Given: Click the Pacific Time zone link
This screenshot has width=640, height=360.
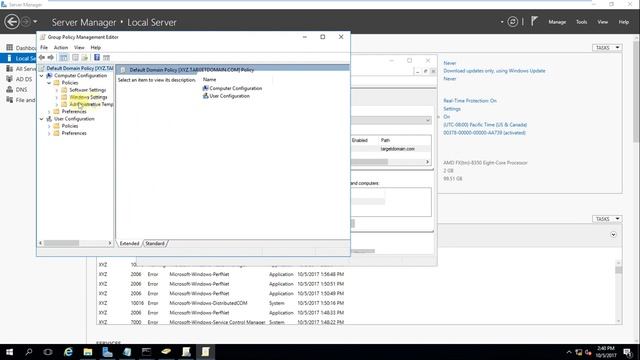Looking at the screenshot, I should 485,124.
